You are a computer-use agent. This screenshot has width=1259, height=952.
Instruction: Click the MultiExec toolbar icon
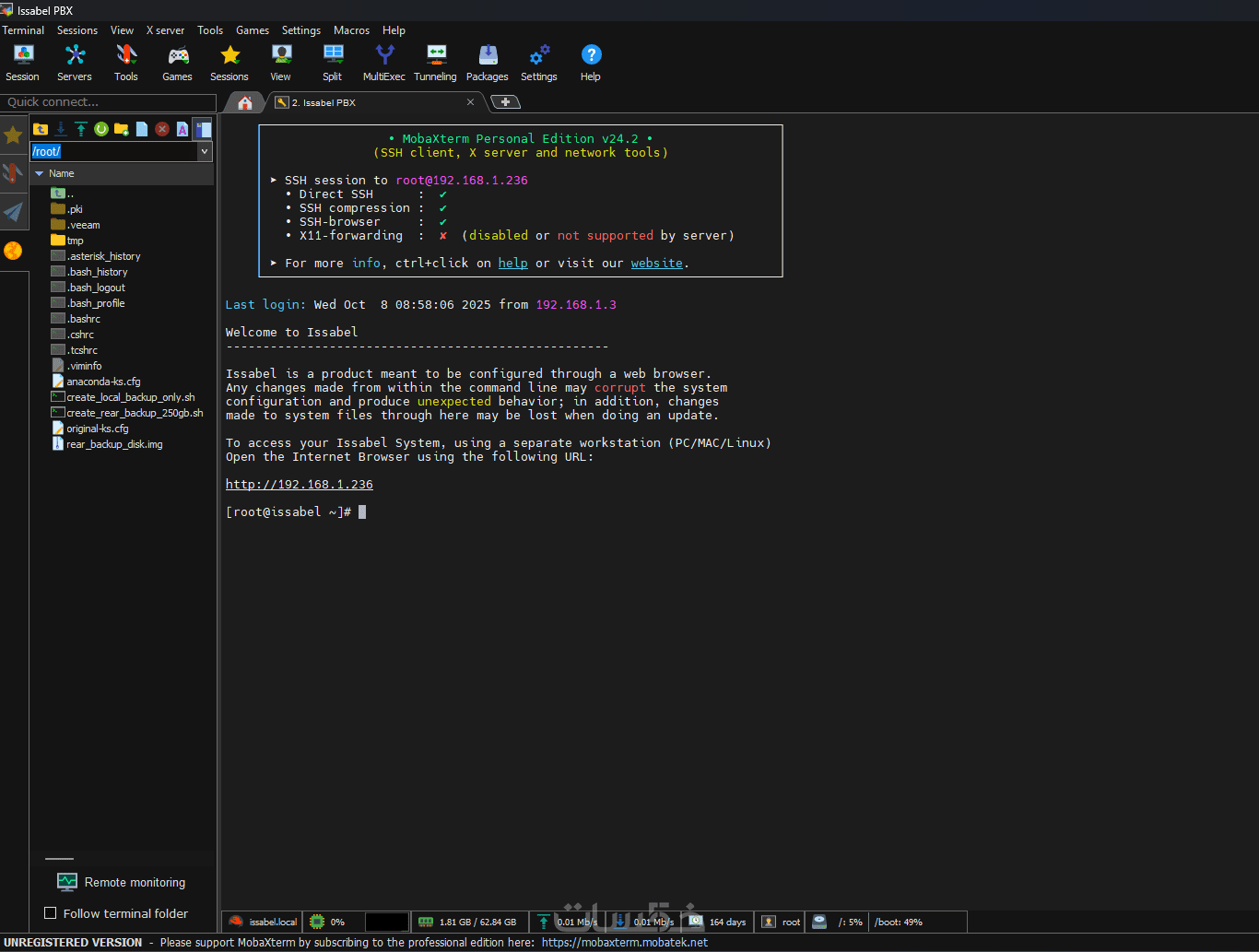coord(383,63)
